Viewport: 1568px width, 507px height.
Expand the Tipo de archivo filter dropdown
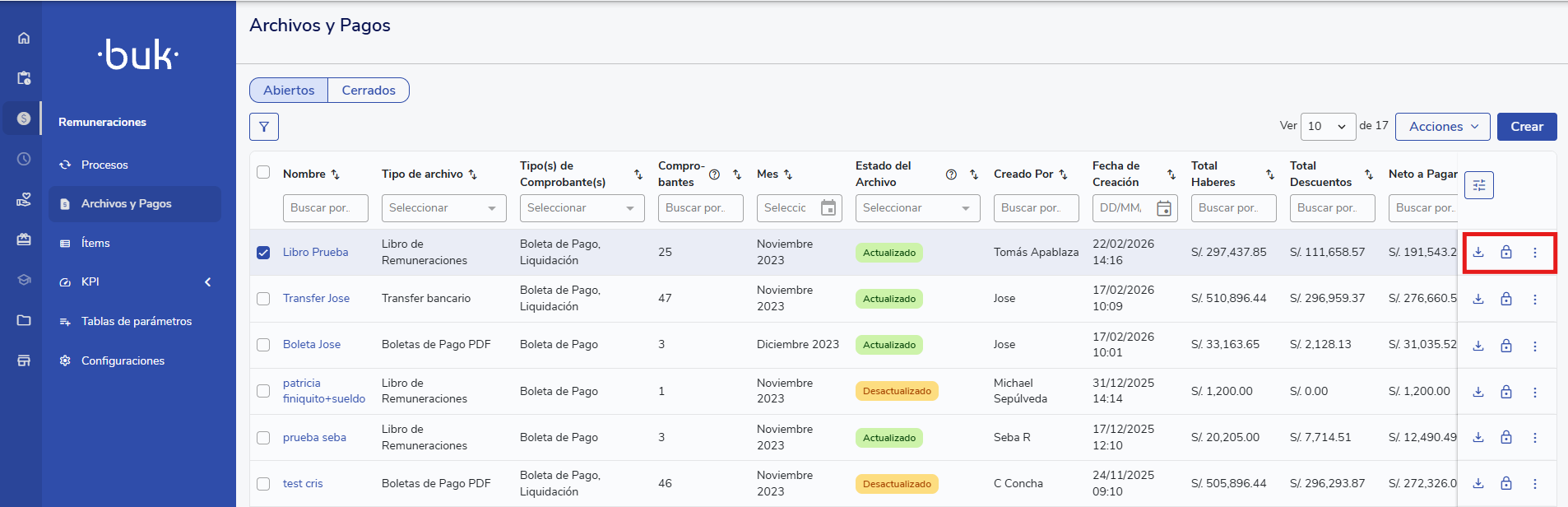pyautogui.click(x=443, y=208)
